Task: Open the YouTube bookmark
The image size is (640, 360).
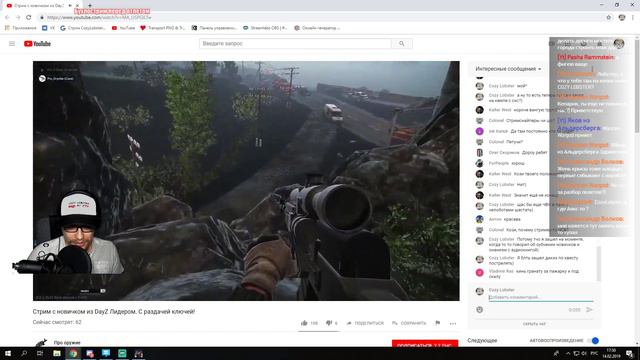Action: tap(123, 28)
